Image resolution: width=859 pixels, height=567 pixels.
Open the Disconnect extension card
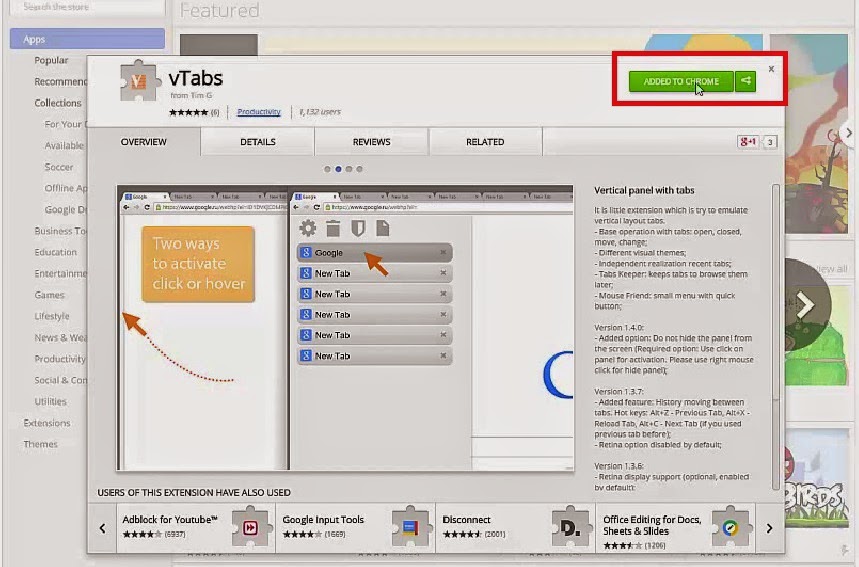(x=516, y=528)
